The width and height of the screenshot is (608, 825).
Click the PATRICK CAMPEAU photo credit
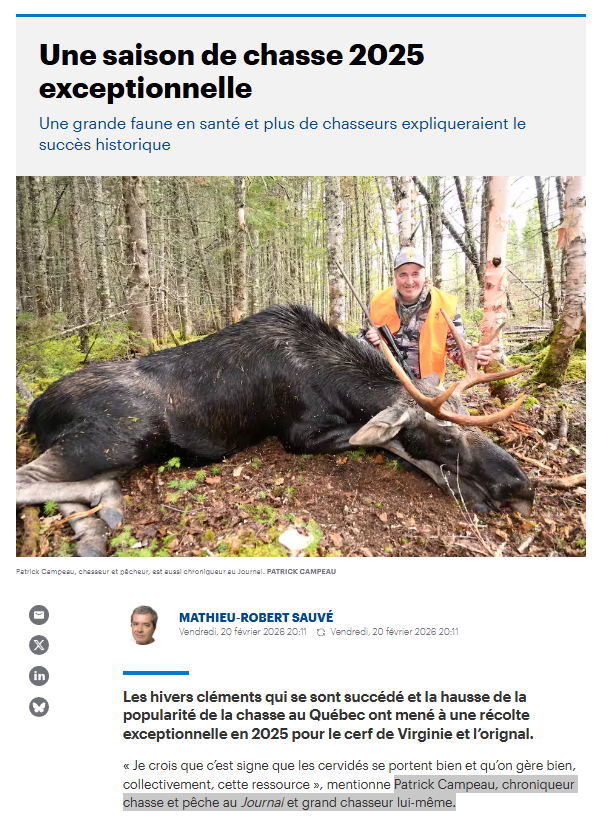(301, 571)
